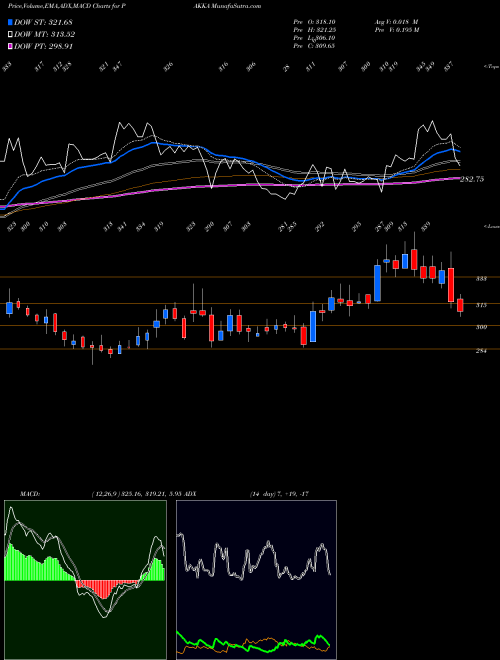Viewport: 500px width, 660px height.
Task: Click the Pre C: 309.65 value
Action: pyautogui.click(x=314, y=46)
